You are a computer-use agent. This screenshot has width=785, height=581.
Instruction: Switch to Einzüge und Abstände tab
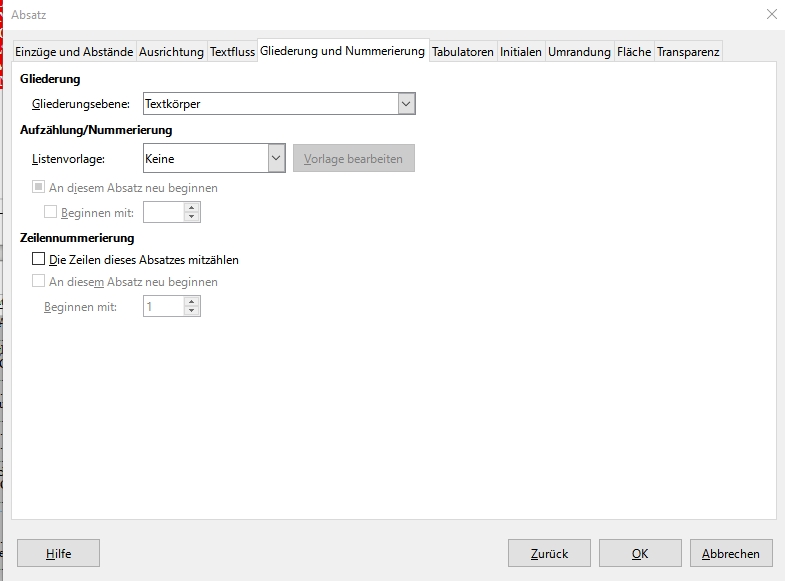click(74, 52)
